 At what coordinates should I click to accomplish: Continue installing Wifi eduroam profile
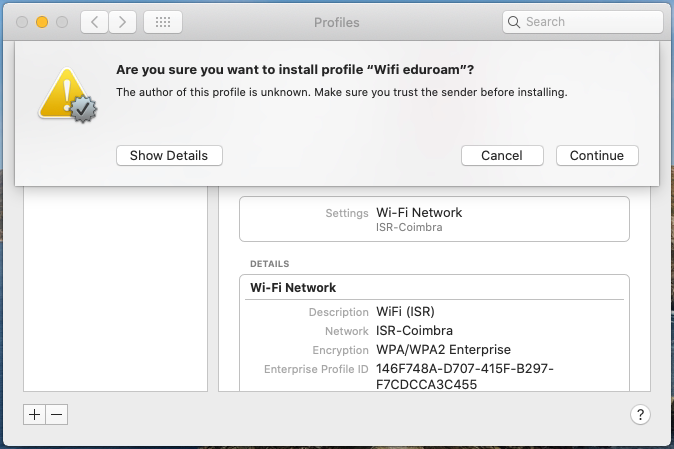597,156
